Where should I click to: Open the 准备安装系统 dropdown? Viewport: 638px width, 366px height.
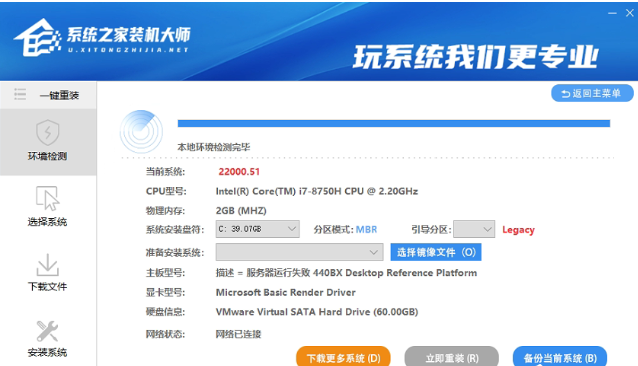299,252
